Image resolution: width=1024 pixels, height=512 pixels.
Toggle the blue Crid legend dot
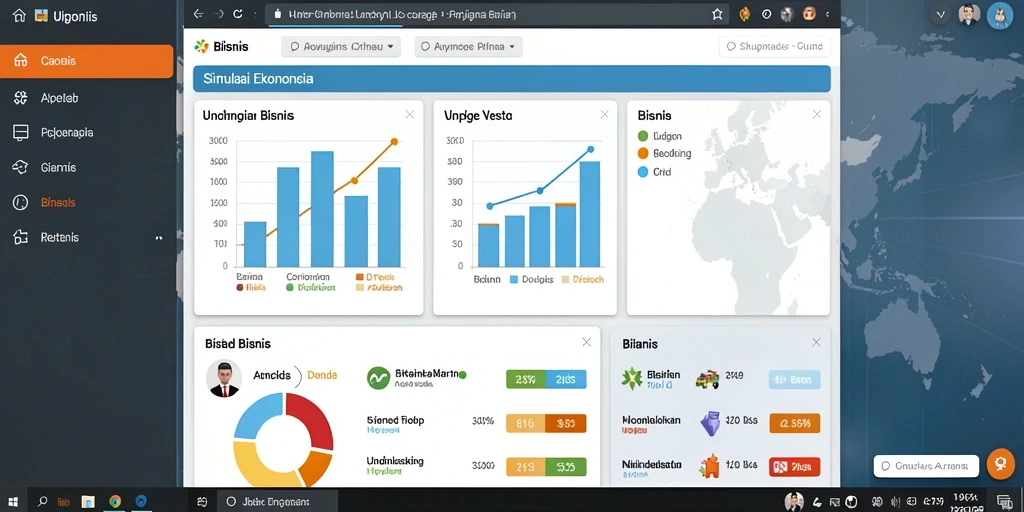tap(643, 172)
